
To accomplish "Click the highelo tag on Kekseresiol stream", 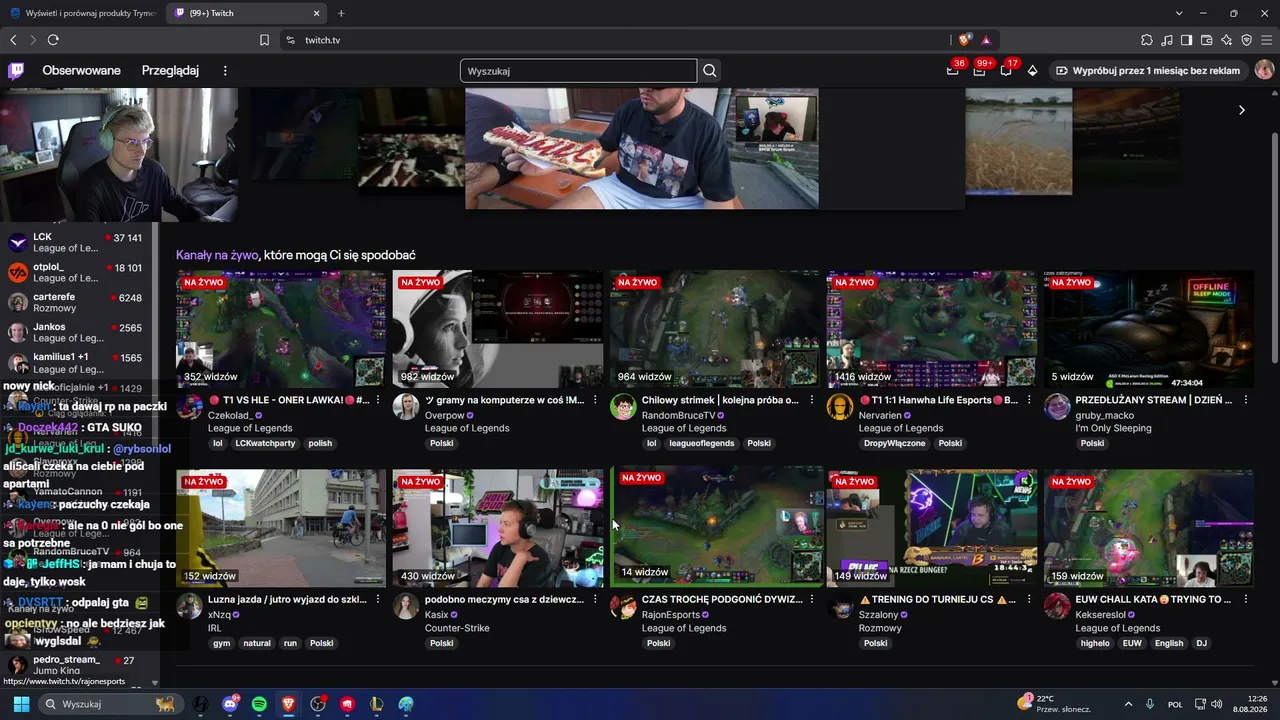I will [x=1095, y=644].
